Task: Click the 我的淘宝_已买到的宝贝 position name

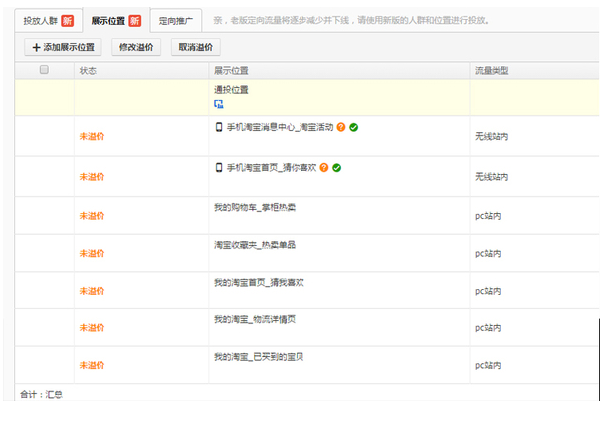Action: pos(259,357)
